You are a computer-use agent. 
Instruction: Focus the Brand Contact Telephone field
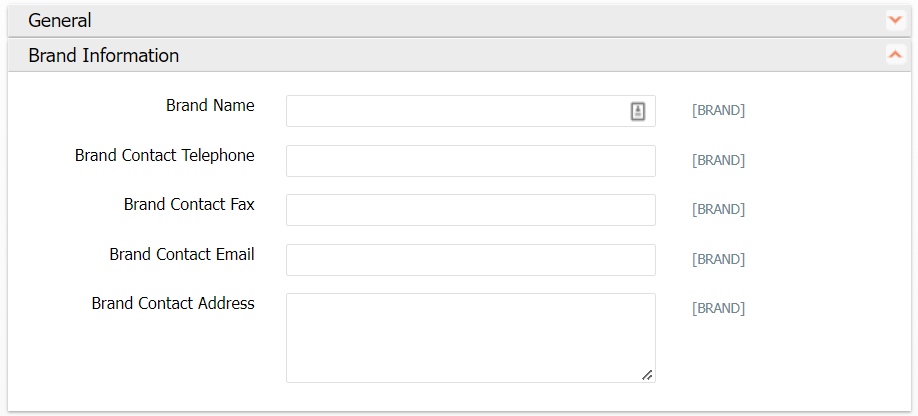tap(470, 160)
